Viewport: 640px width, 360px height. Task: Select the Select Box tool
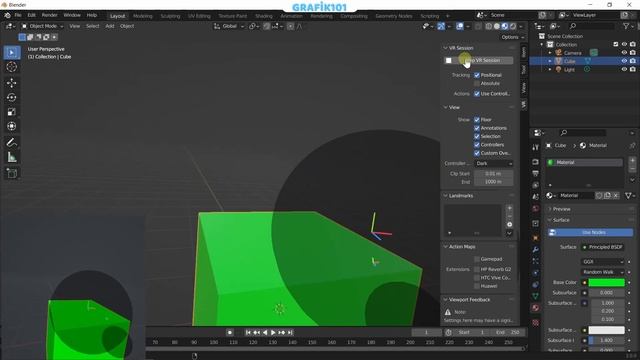click(11, 53)
